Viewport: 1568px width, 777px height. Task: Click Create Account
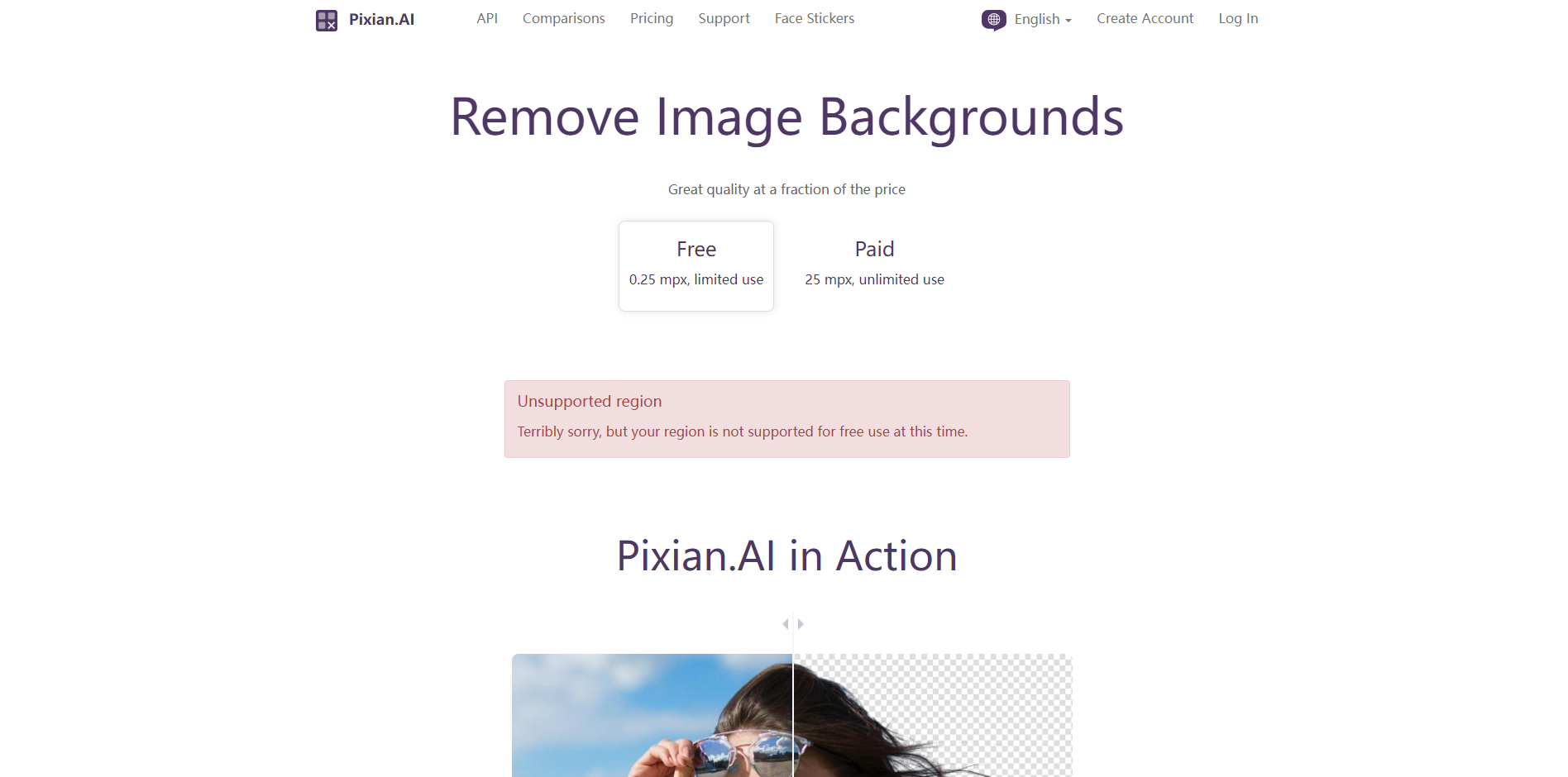point(1145,18)
